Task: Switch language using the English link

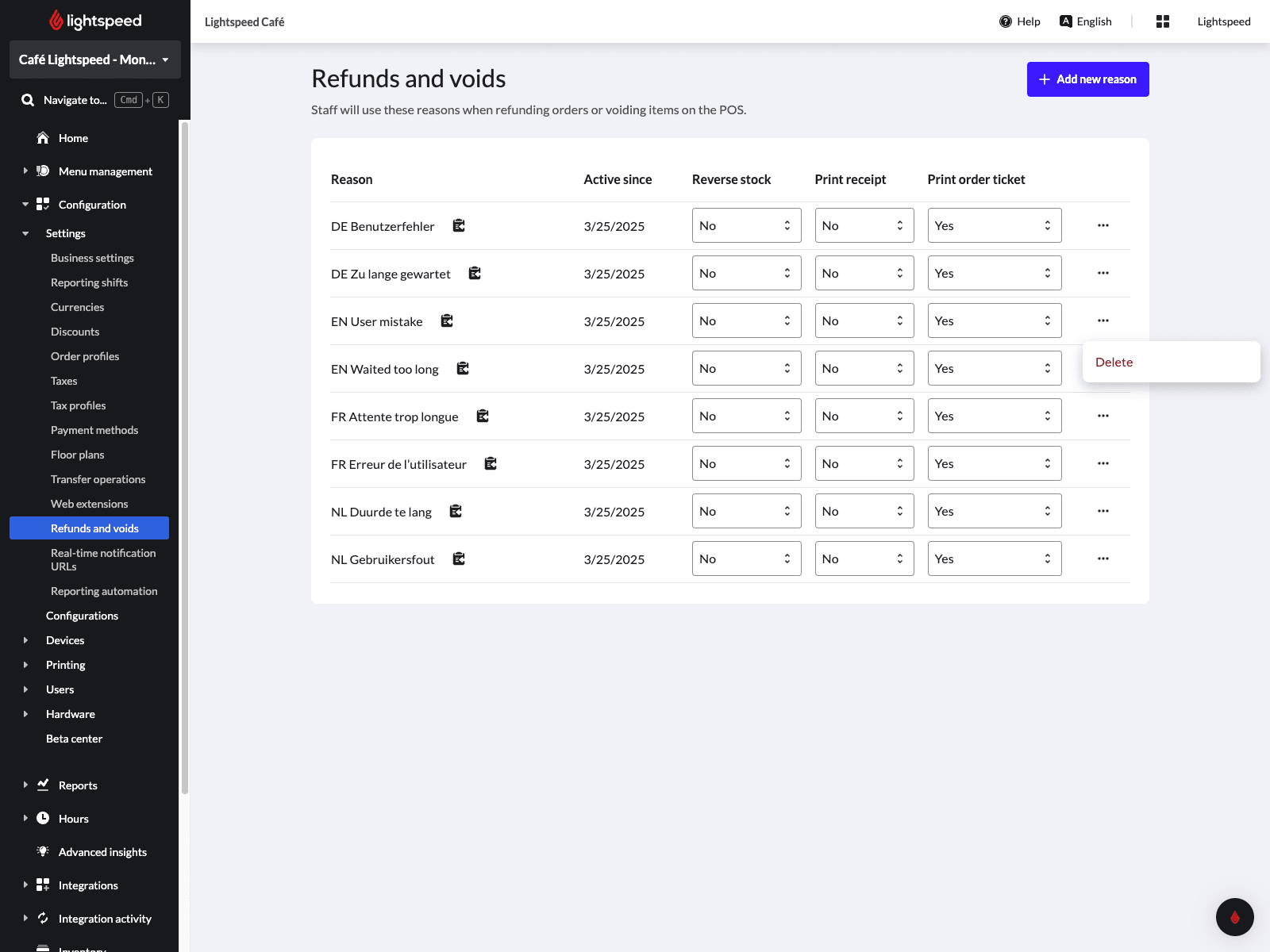Action: point(1085,21)
